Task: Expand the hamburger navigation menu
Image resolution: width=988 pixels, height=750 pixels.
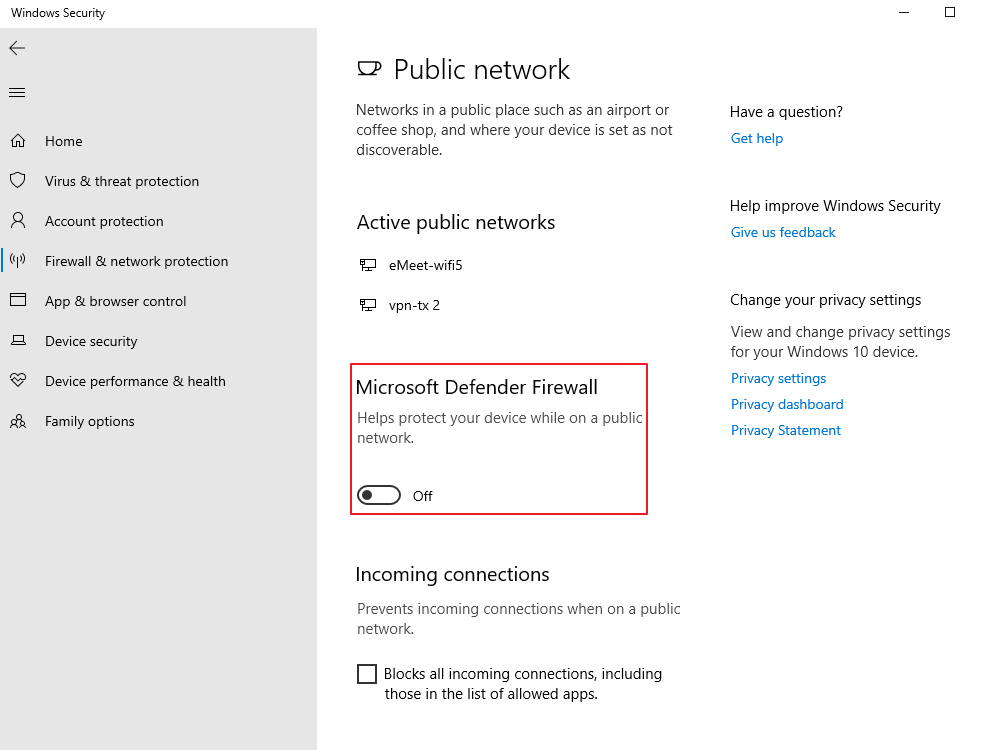Action: (17, 93)
